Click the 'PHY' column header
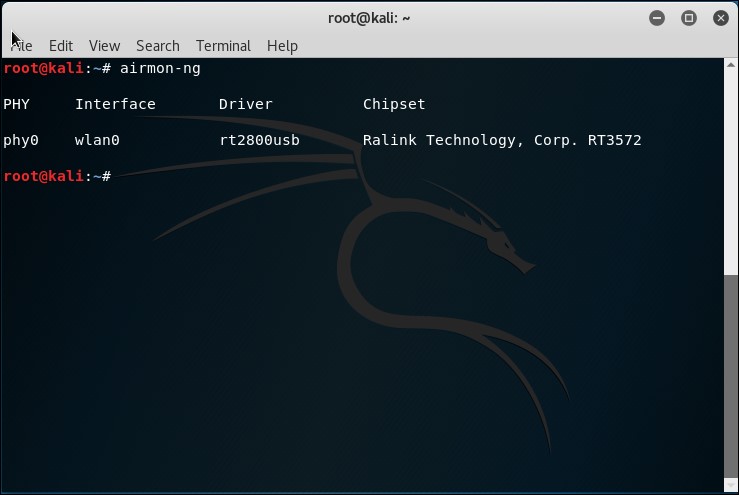Viewport: 739px width, 495px height. (16, 104)
